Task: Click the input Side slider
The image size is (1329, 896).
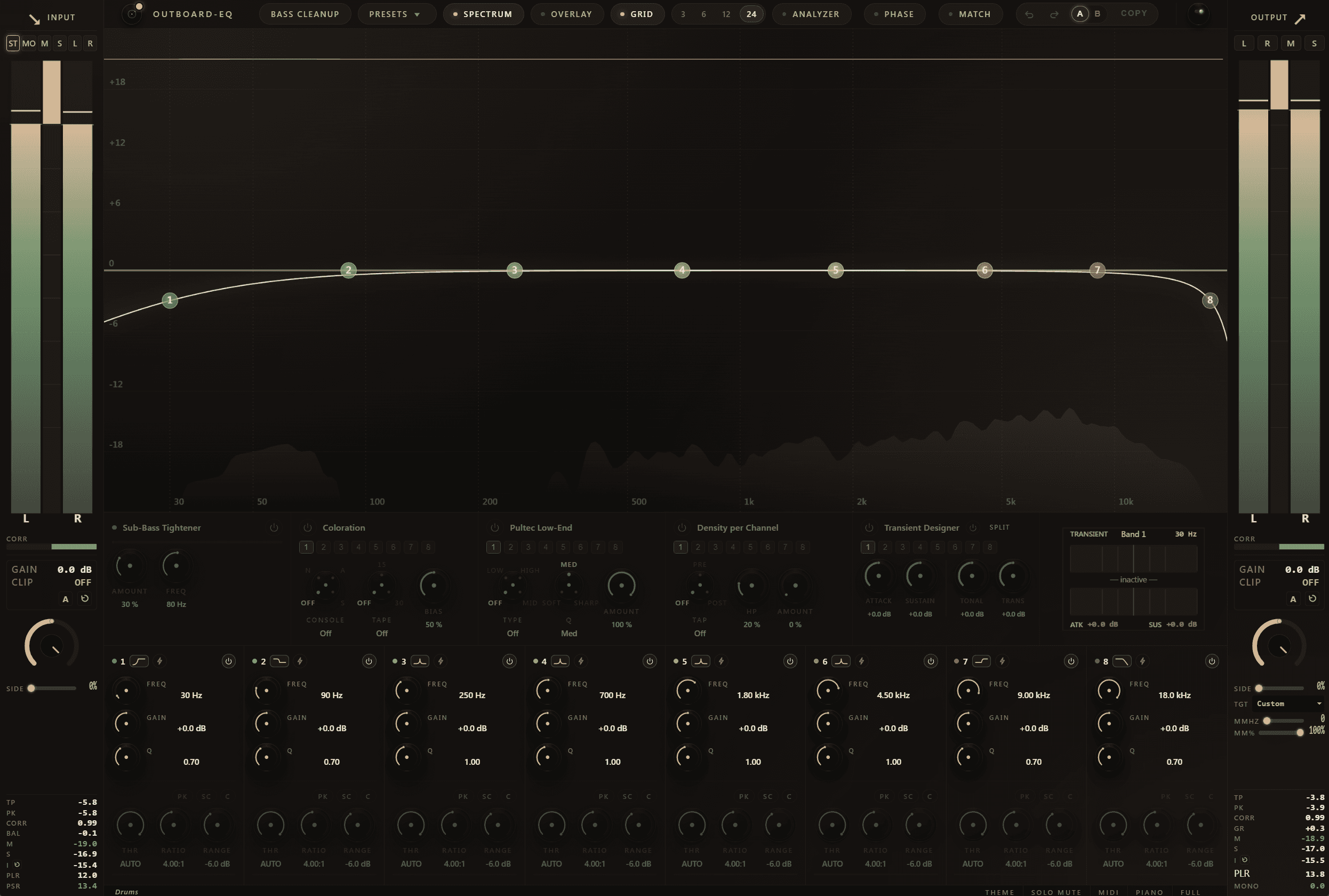Action: (53, 688)
